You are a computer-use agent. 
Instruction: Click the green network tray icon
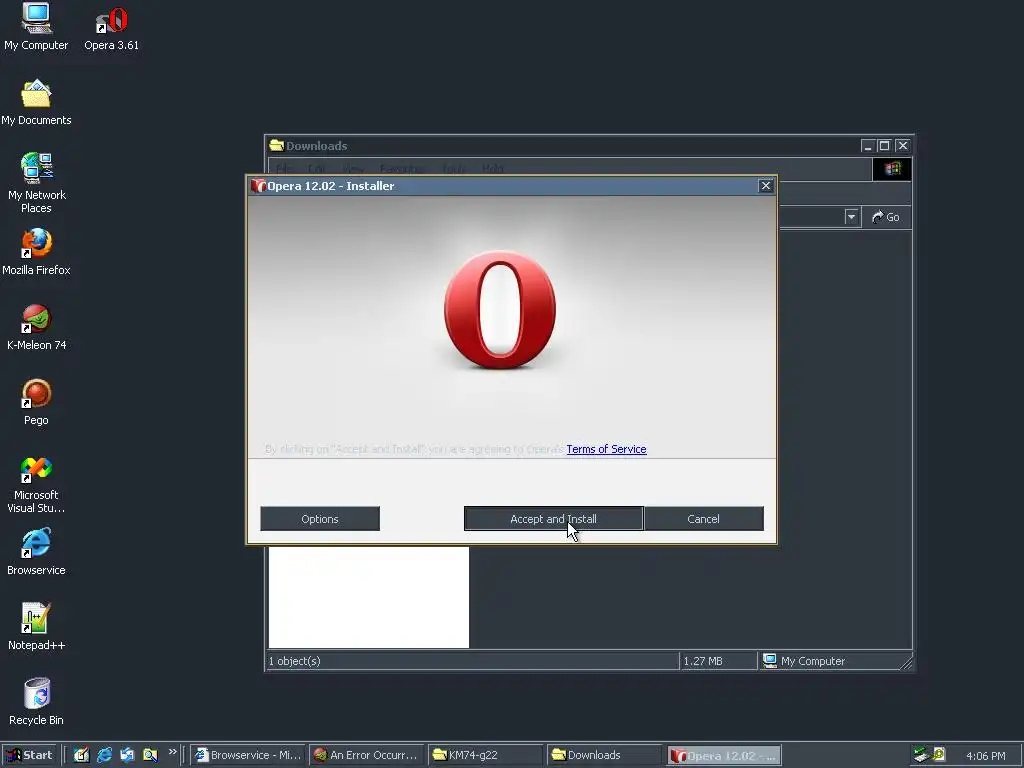click(x=921, y=755)
